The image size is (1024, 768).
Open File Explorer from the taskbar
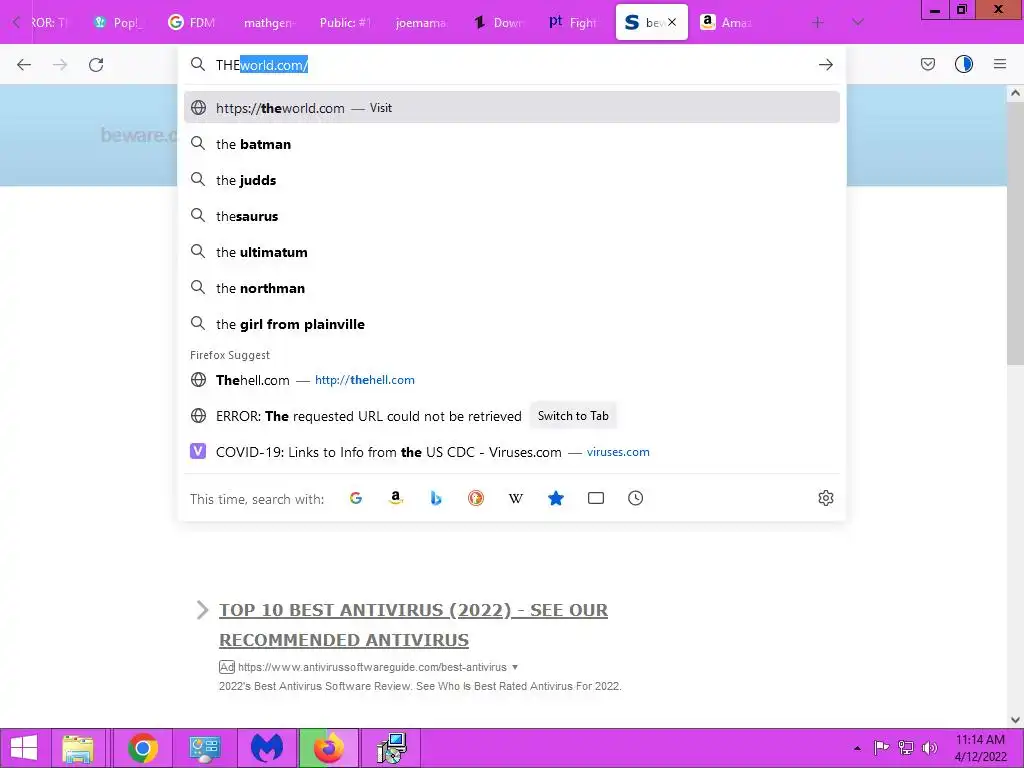coord(78,748)
